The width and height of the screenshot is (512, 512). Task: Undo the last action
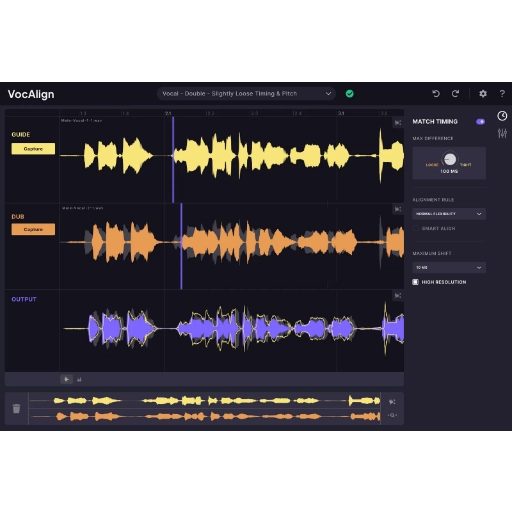click(x=436, y=94)
